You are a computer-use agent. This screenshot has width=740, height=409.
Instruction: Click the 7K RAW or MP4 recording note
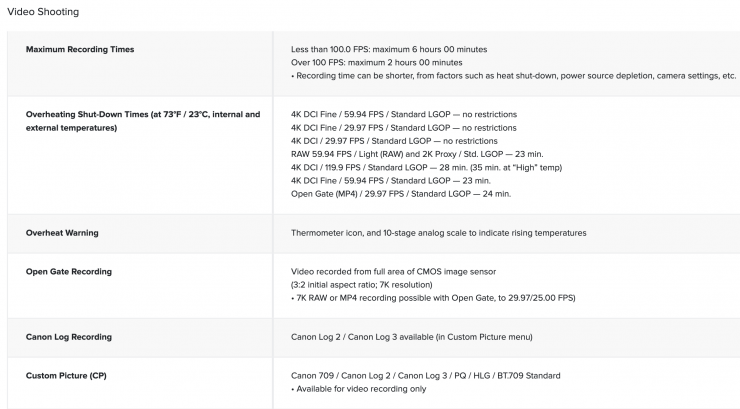433,297
